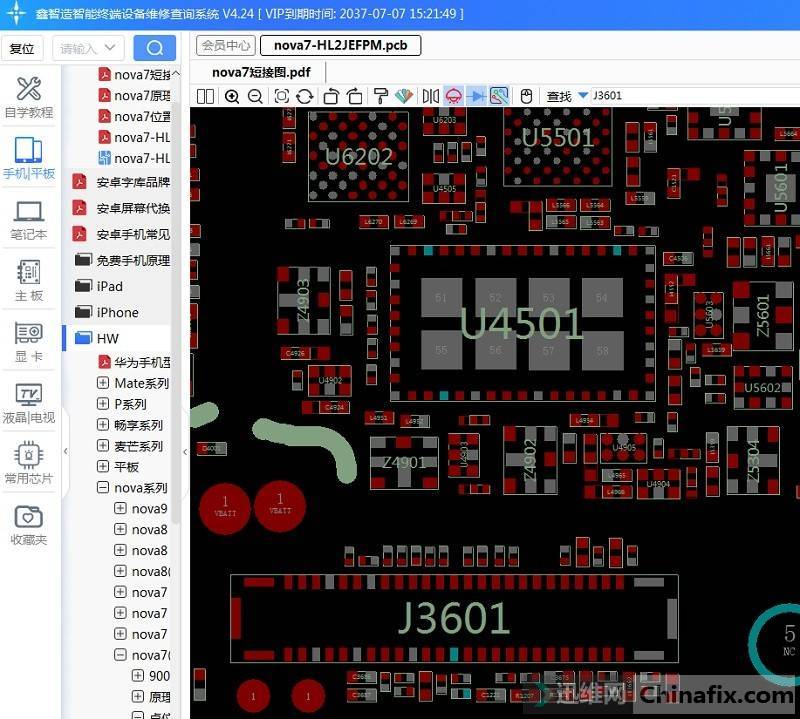Click the zoom out magnifier icon

[255, 96]
